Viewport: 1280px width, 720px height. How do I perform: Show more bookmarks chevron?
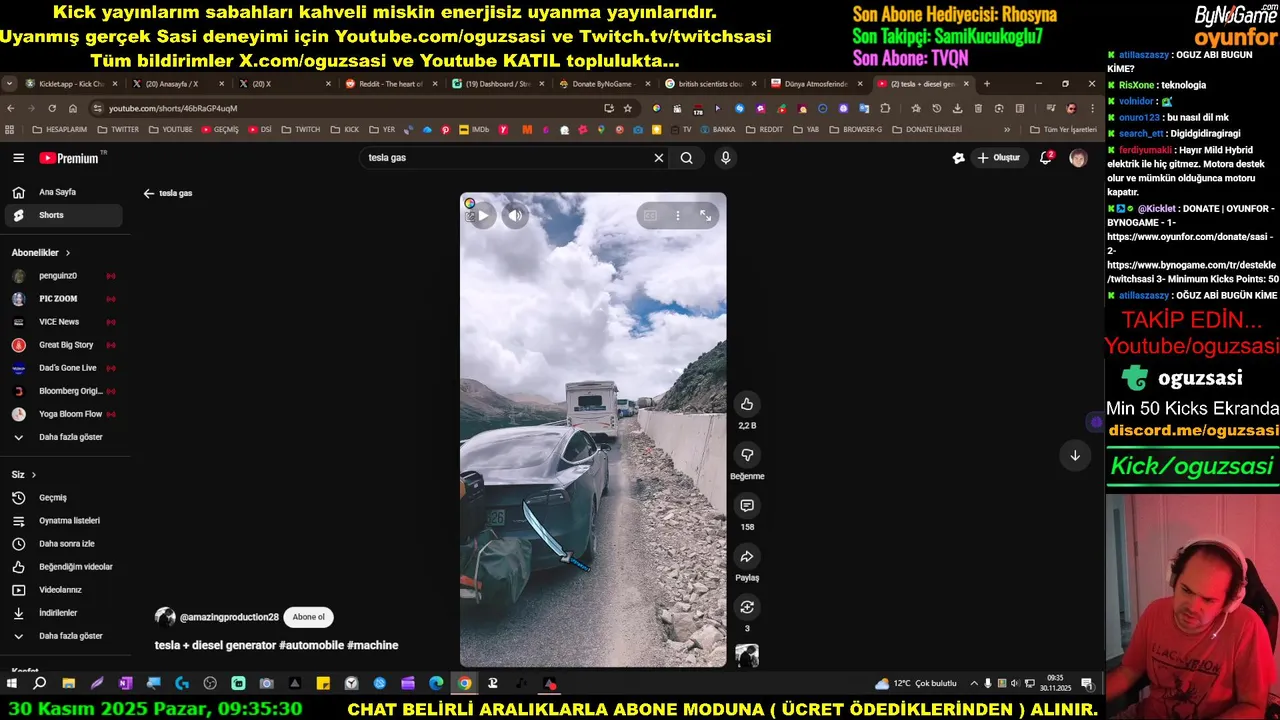(x=1007, y=130)
